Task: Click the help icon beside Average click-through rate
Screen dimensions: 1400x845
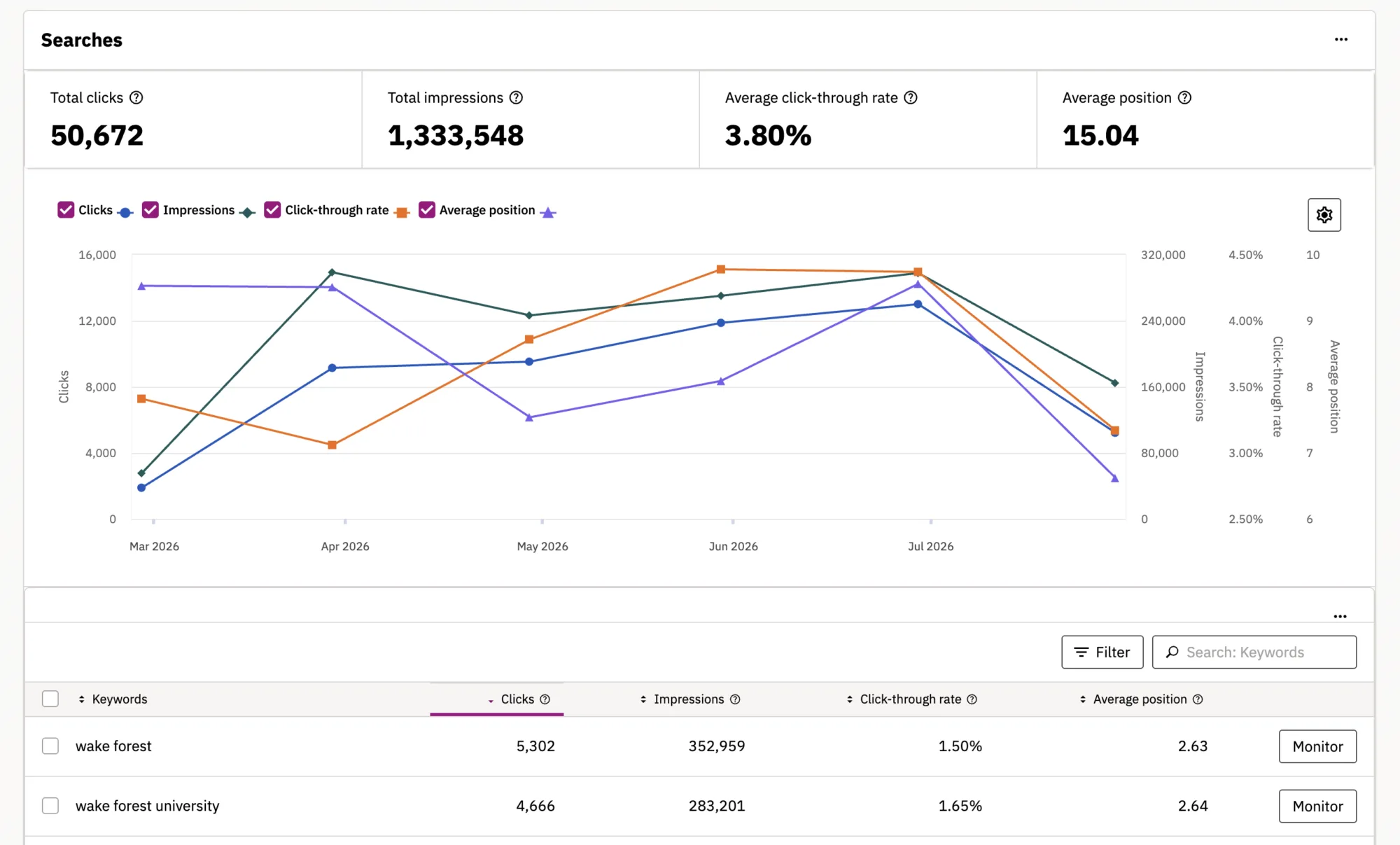Action: pos(910,98)
